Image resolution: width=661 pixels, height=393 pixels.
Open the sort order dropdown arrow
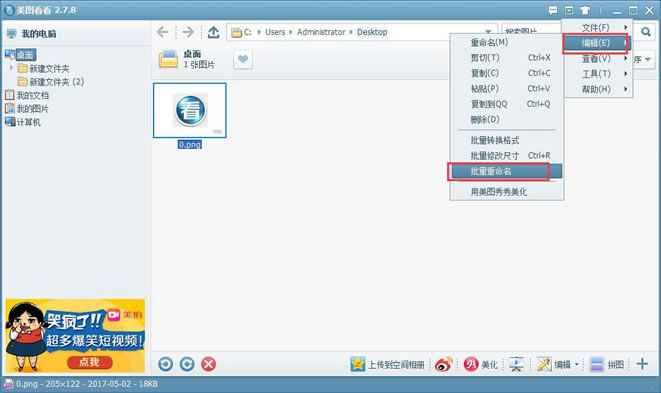648,59
